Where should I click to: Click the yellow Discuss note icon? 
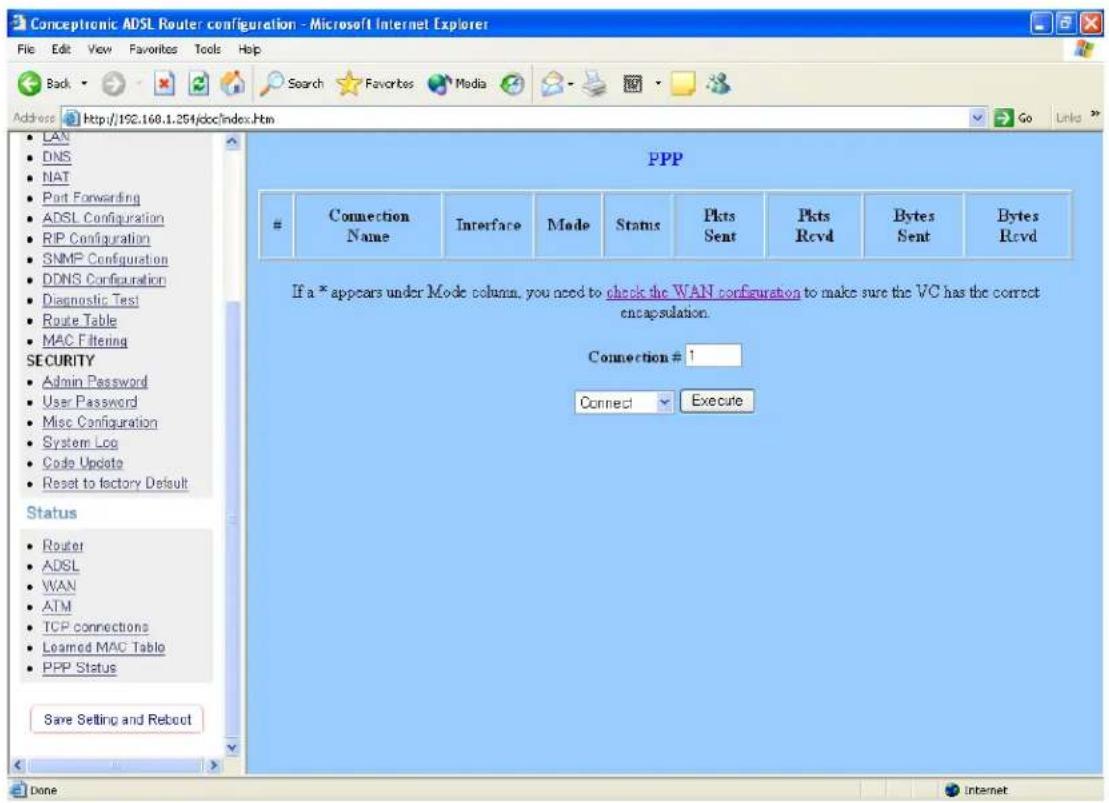tap(683, 84)
